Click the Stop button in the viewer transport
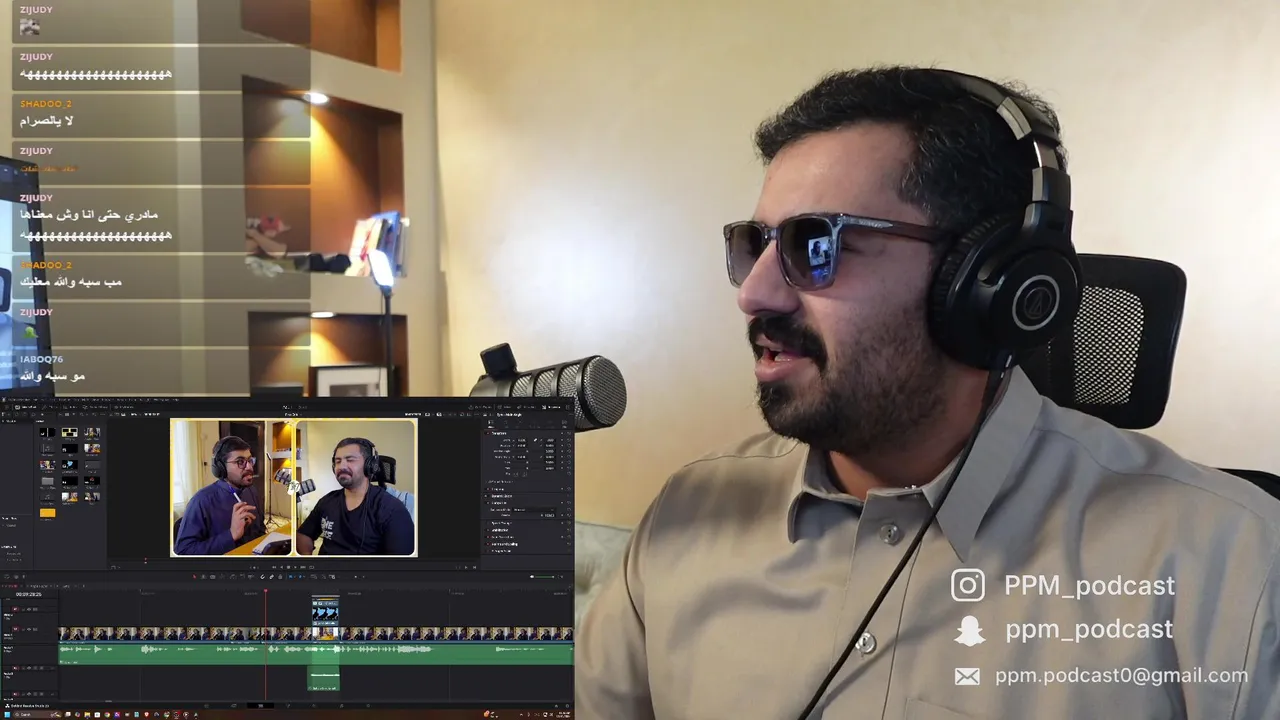 click(288, 567)
